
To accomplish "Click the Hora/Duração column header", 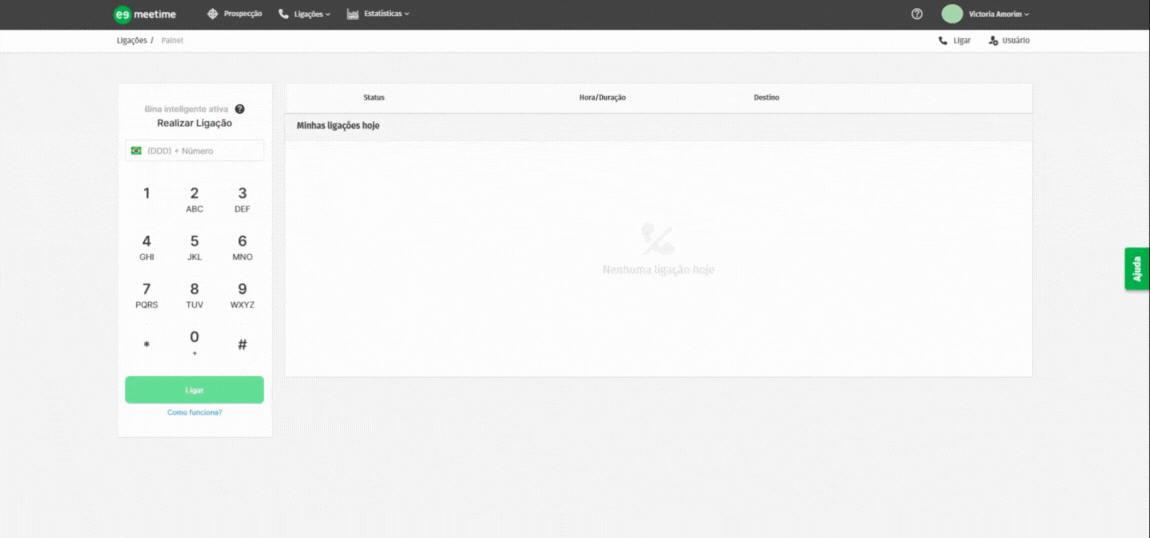I will (x=602, y=97).
